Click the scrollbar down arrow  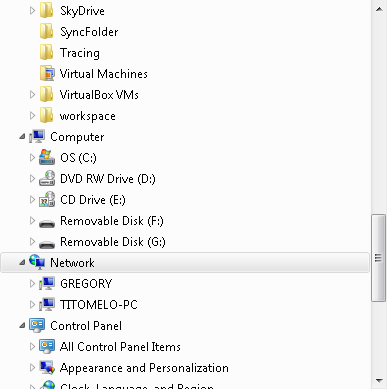click(x=379, y=380)
